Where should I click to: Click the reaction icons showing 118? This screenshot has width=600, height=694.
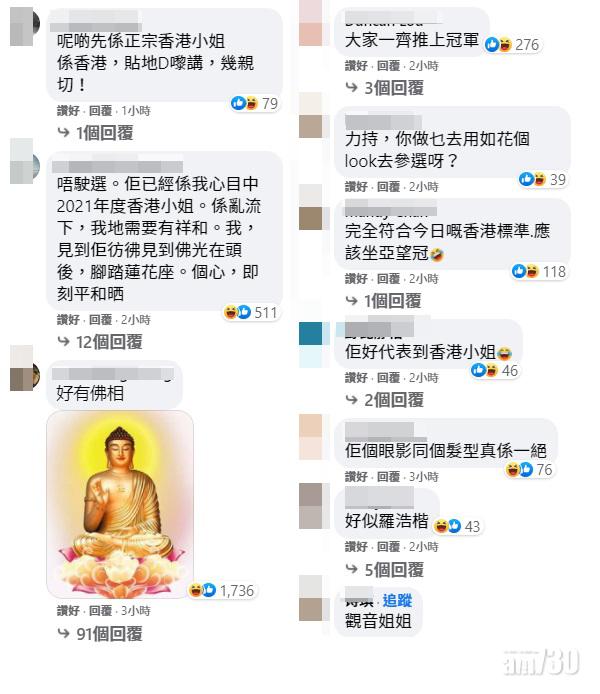coord(539,271)
